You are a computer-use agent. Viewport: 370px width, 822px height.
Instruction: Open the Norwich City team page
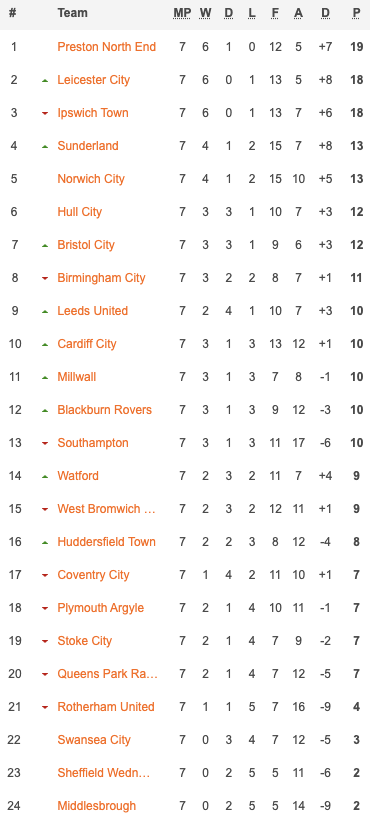(x=91, y=179)
